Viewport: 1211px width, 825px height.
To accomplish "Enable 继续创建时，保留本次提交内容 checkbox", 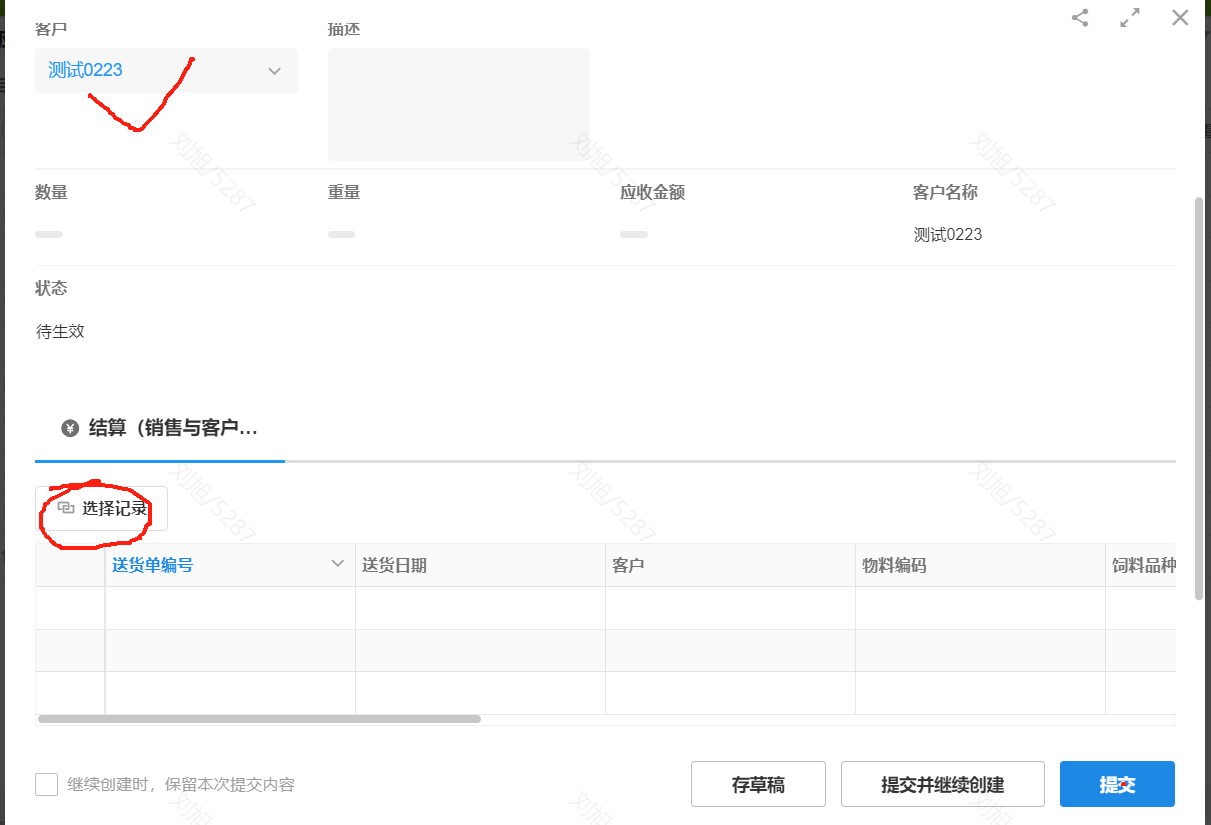I will (46, 784).
